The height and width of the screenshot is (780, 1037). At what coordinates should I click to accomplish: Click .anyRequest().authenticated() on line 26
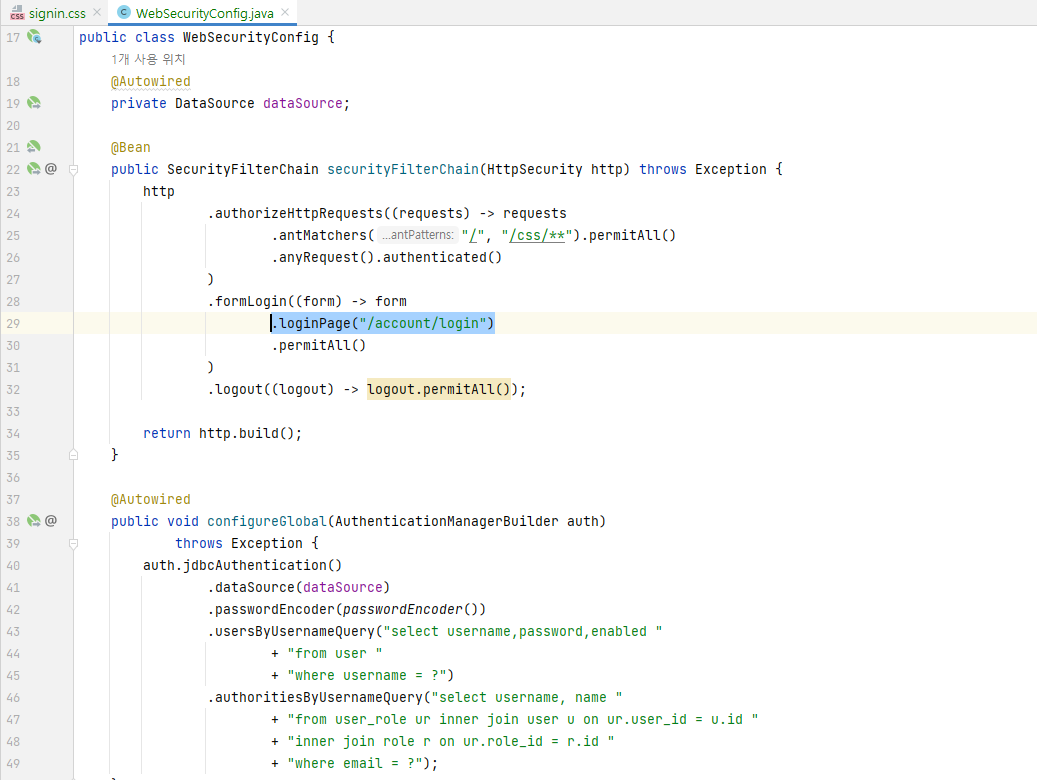[x=387, y=257]
